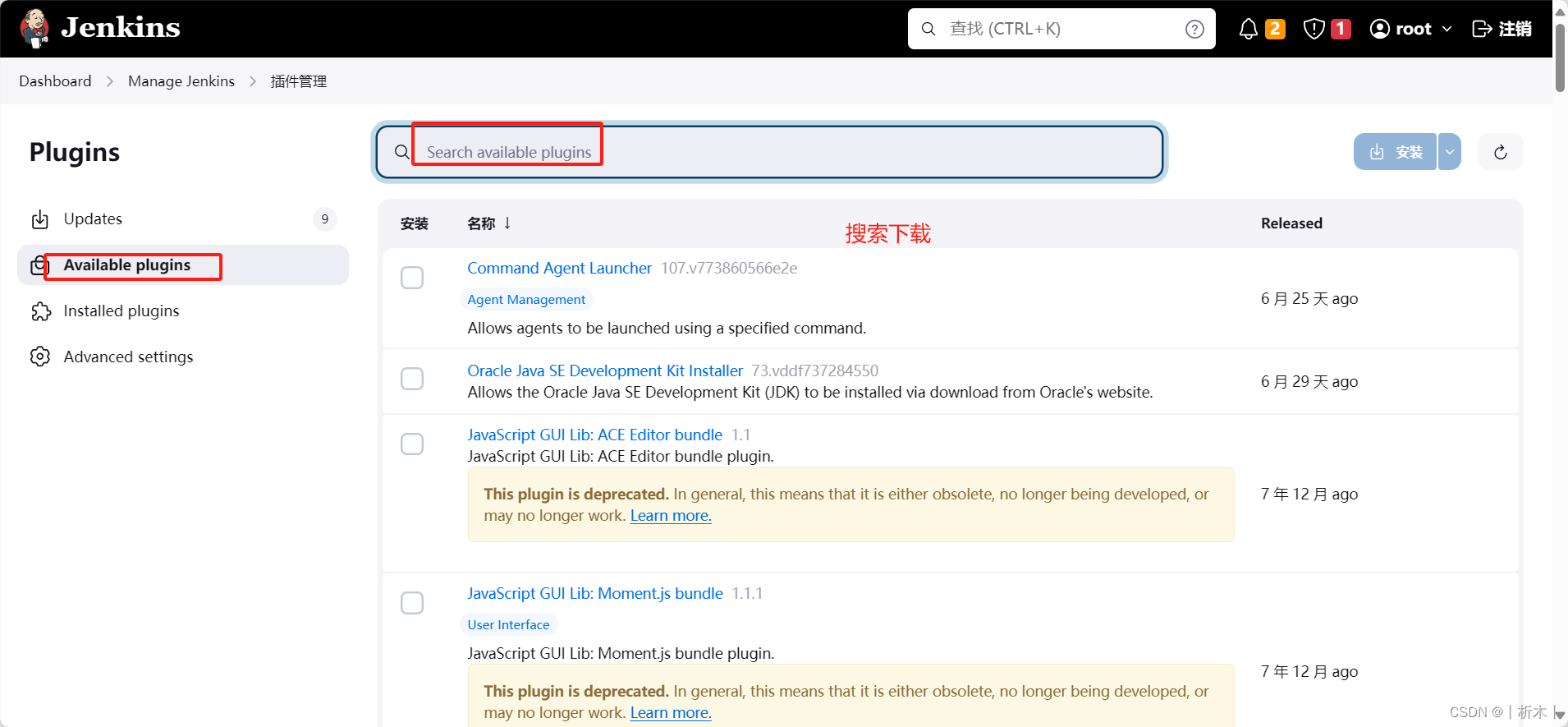Focus the global search box (CTRL+K)
The height and width of the screenshot is (727, 1568).
tap(1061, 29)
